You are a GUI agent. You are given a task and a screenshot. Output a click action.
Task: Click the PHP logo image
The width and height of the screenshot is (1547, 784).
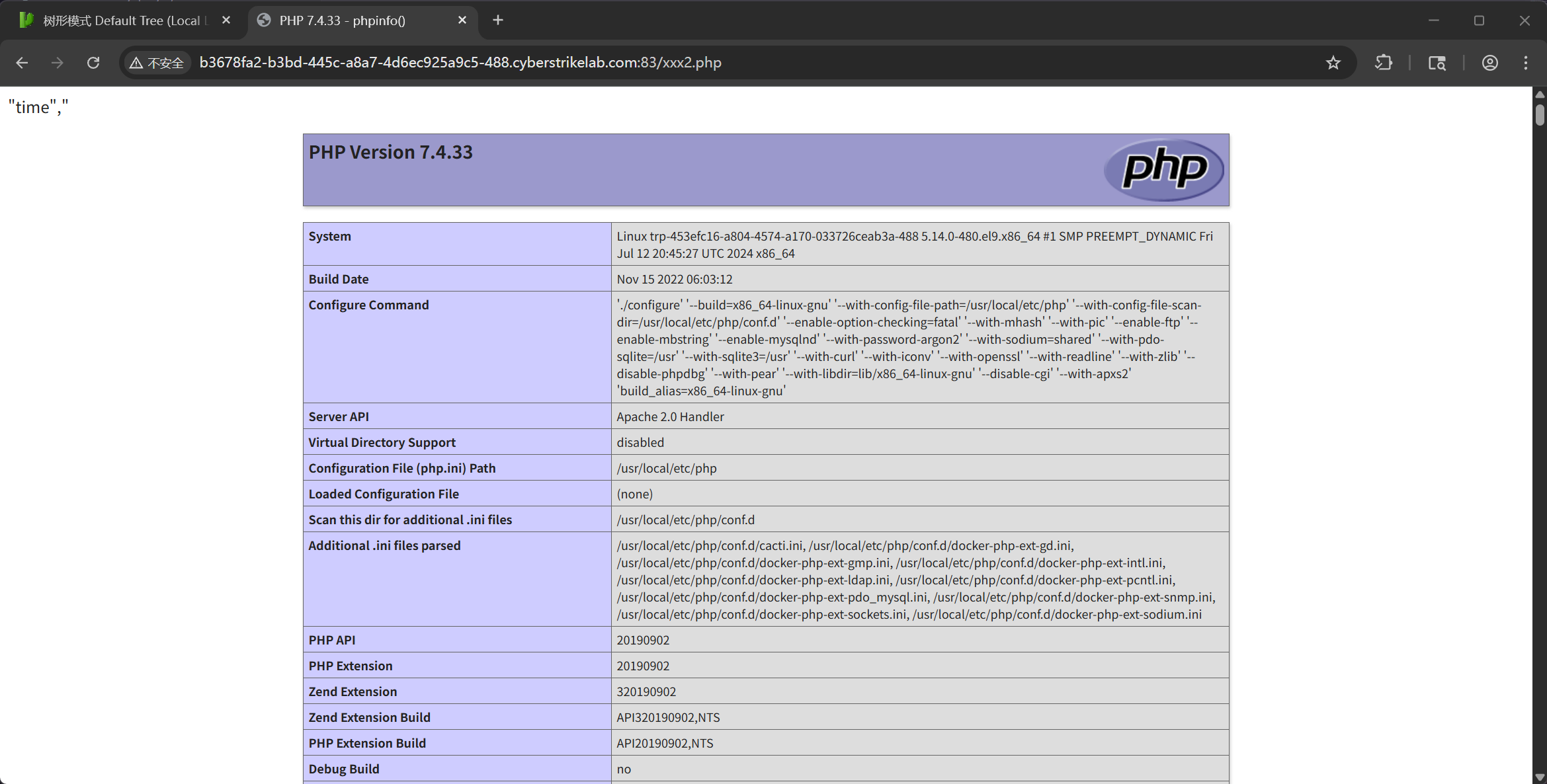pos(1163,170)
